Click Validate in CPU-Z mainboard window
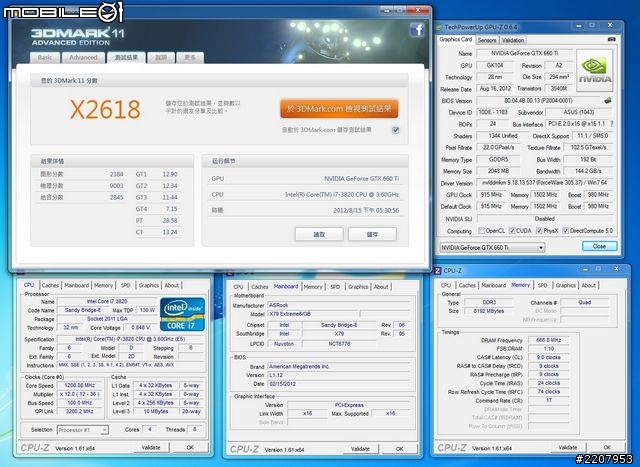This screenshot has width=640, height=467. (x=360, y=449)
